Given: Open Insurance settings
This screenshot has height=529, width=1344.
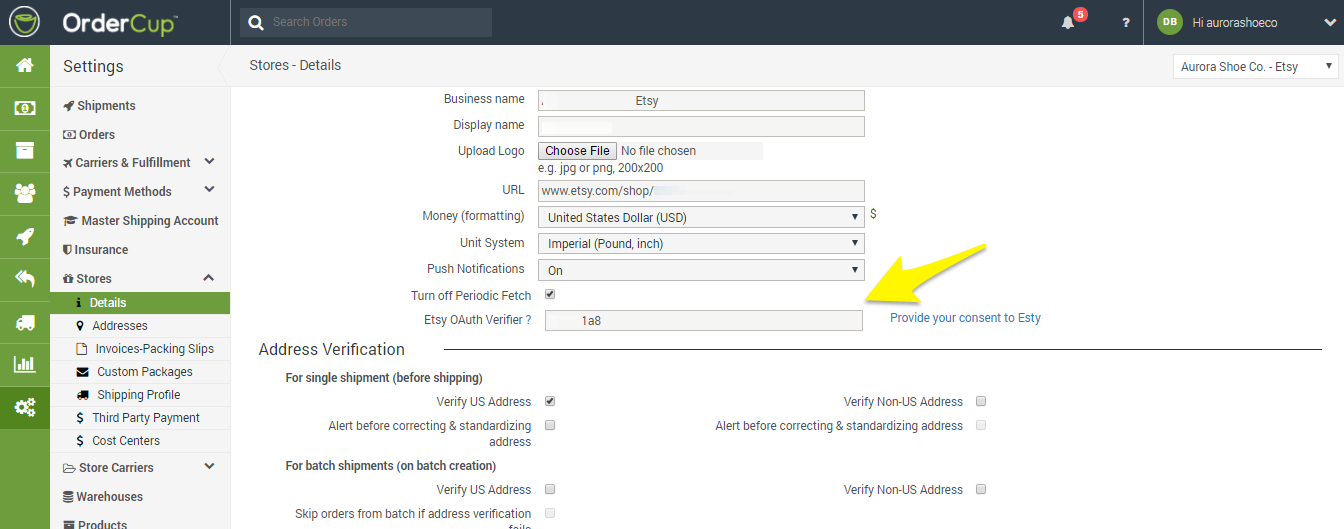Looking at the screenshot, I should coord(95,249).
